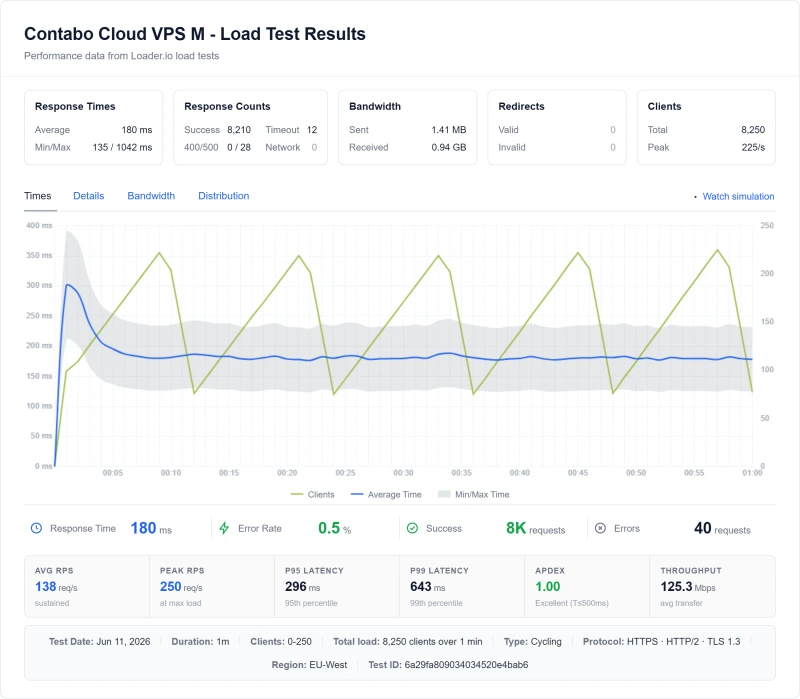Click the blue Average Time legend swatch
Viewport: 800px width, 699px height.
click(x=357, y=494)
